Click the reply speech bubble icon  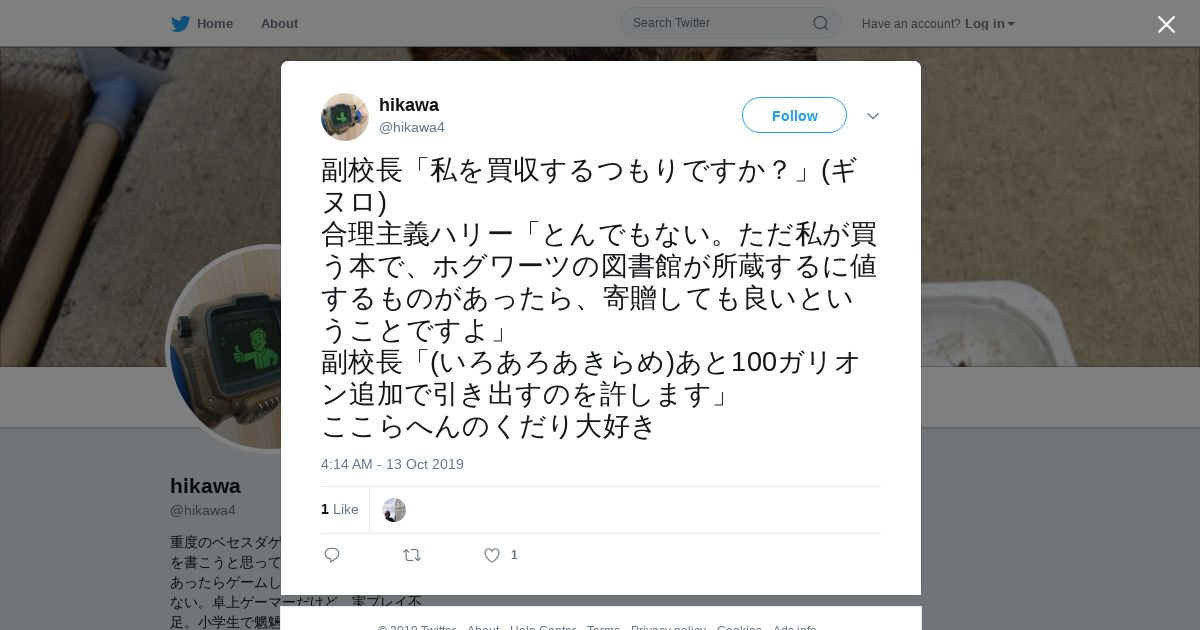pos(332,555)
